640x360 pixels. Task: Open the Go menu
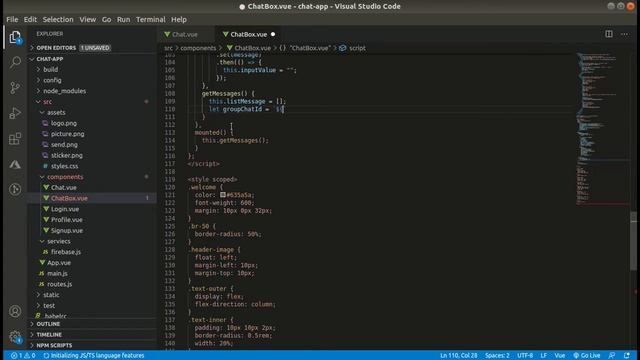click(107, 20)
